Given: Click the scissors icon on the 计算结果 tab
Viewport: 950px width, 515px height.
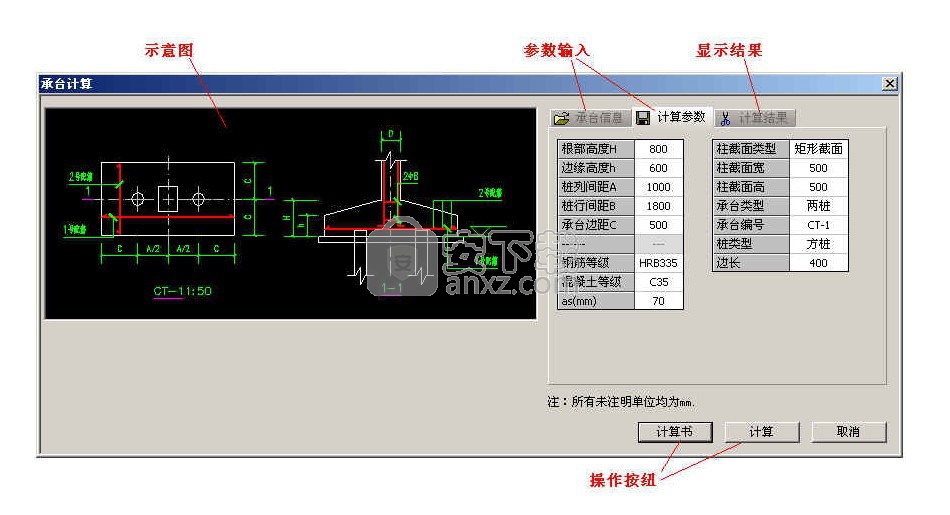Looking at the screenshot, I should [725, 118].
